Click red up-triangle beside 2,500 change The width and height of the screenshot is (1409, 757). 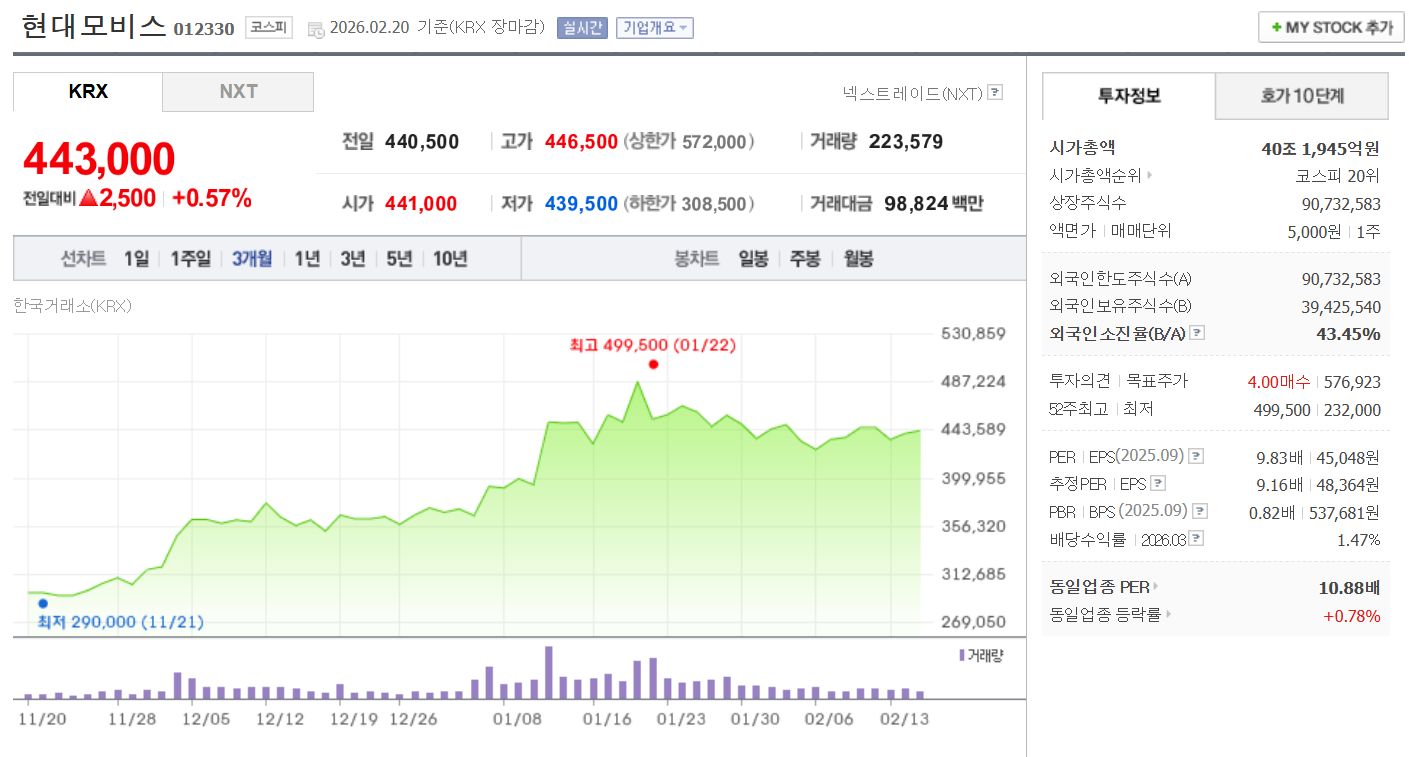point(88,199)
